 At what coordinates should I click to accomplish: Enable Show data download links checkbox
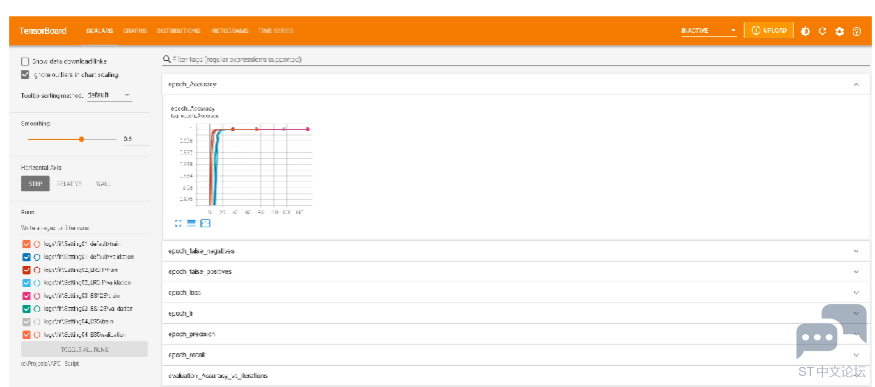click(25, 61)
